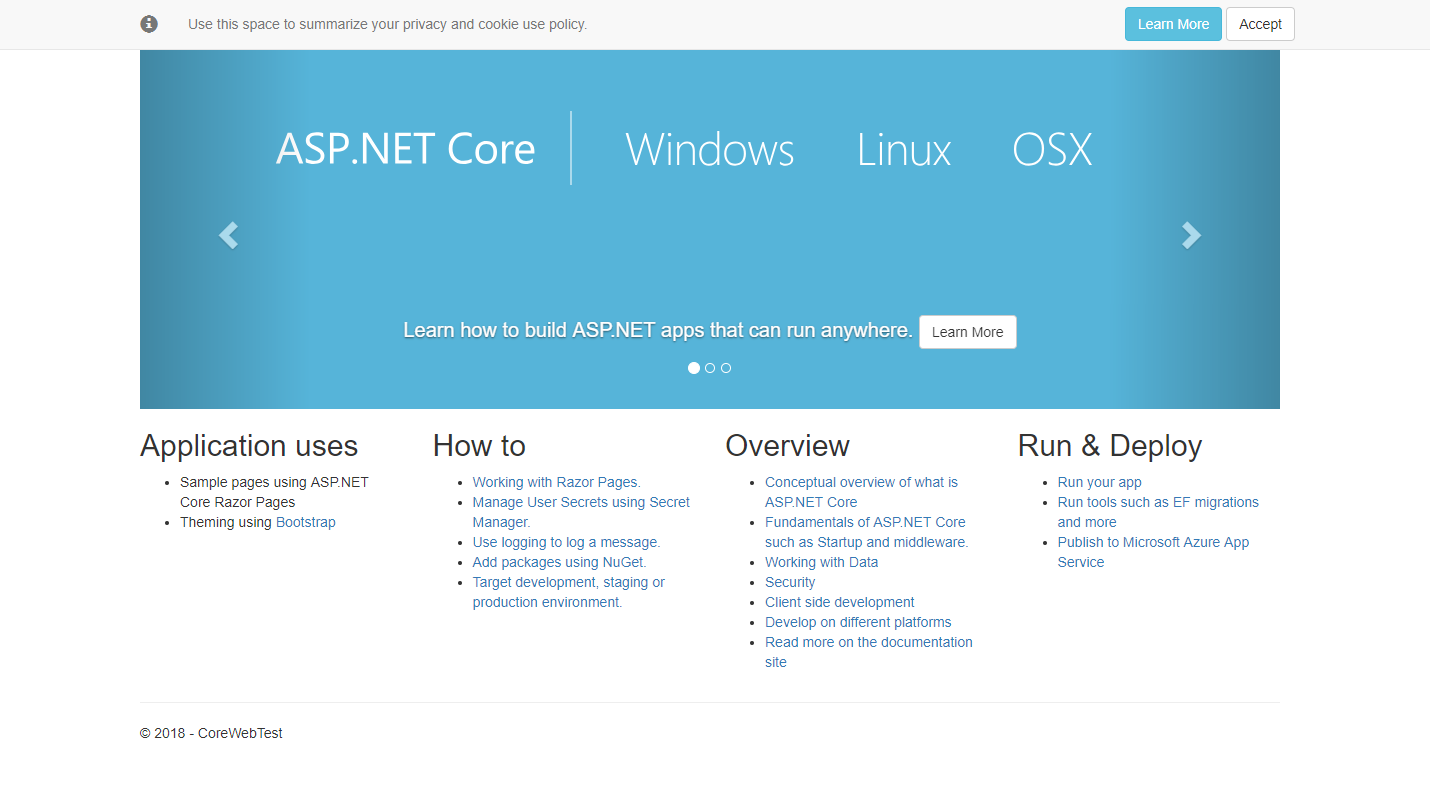This screenshot has width=1430, height=787.
Task: Click the Linux text in the banner
Action: tap(904, 149)
